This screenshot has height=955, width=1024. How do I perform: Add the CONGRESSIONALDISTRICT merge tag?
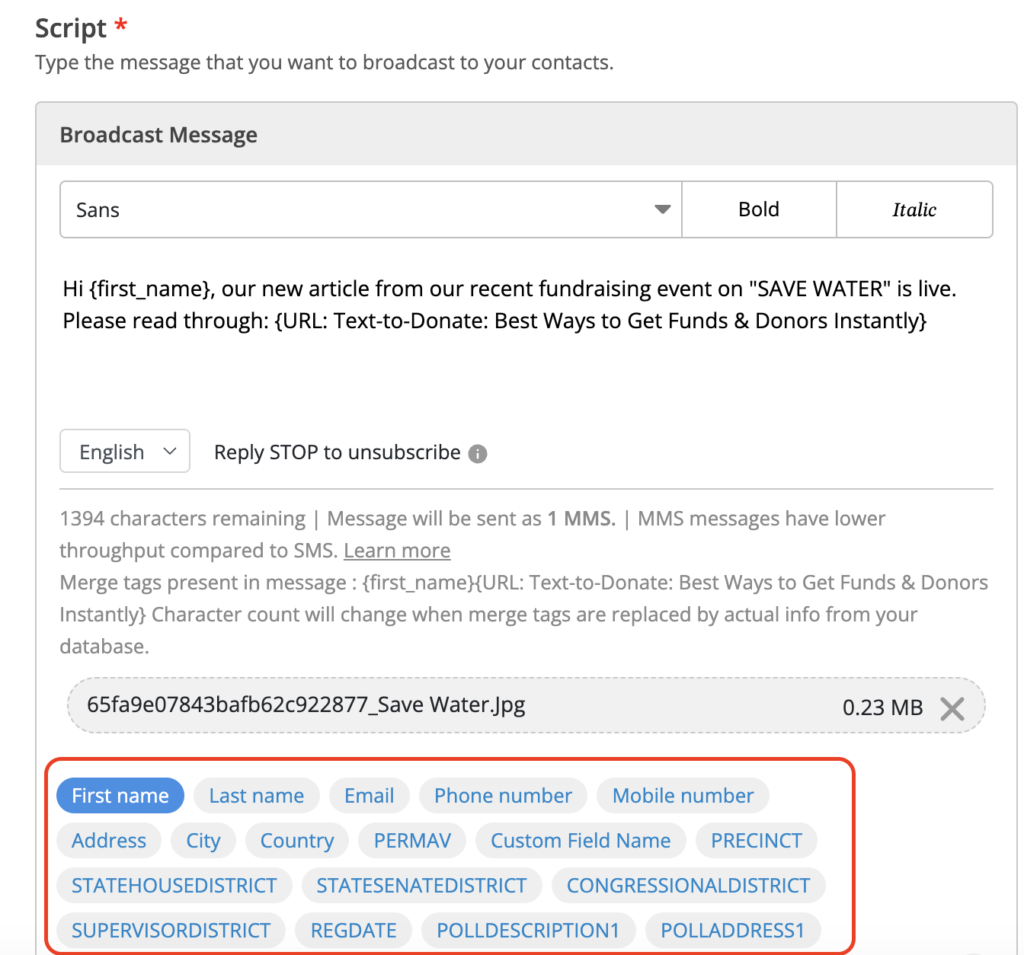point(688,886)
